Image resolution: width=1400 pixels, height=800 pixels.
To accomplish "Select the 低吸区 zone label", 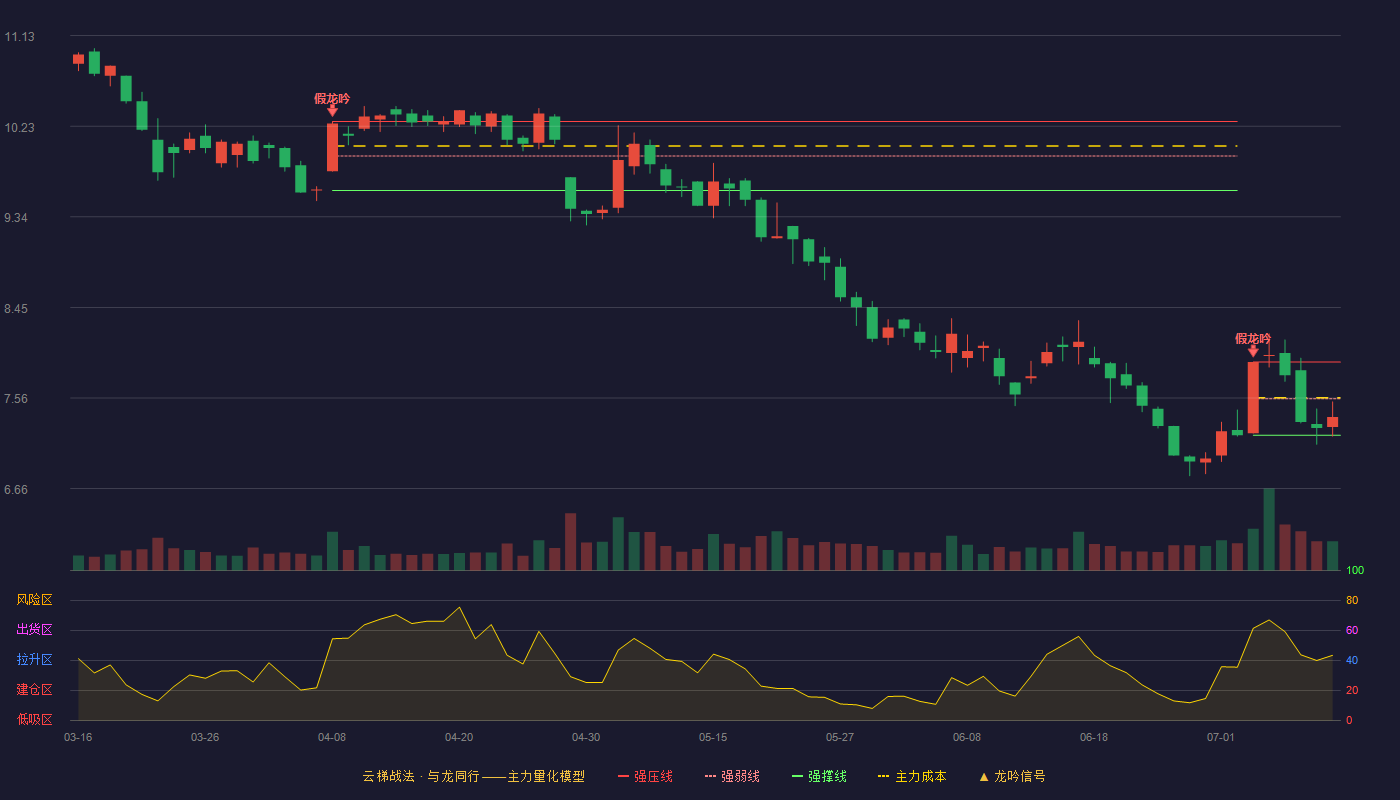I will [34, 720].
